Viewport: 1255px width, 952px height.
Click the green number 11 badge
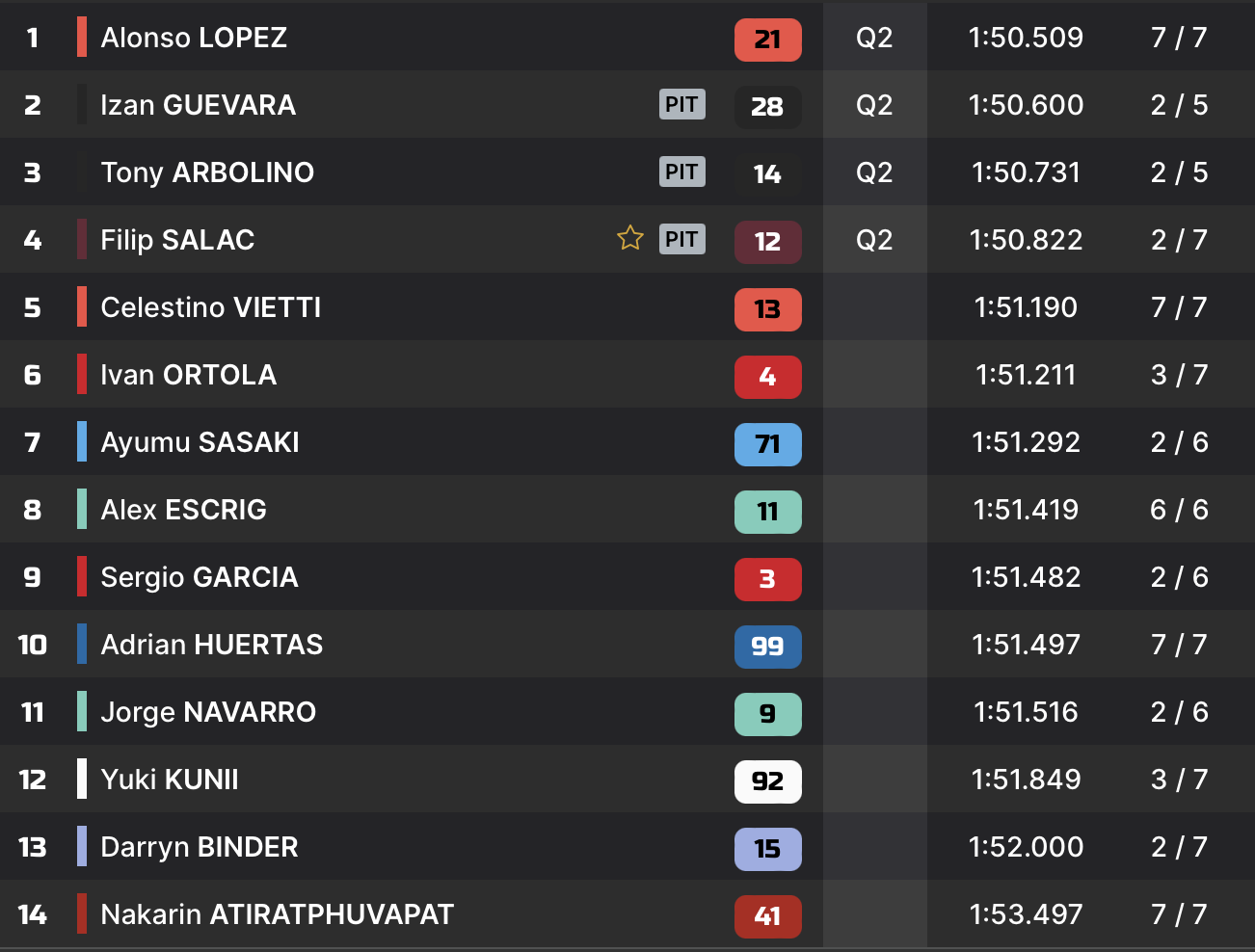(767, 512)
